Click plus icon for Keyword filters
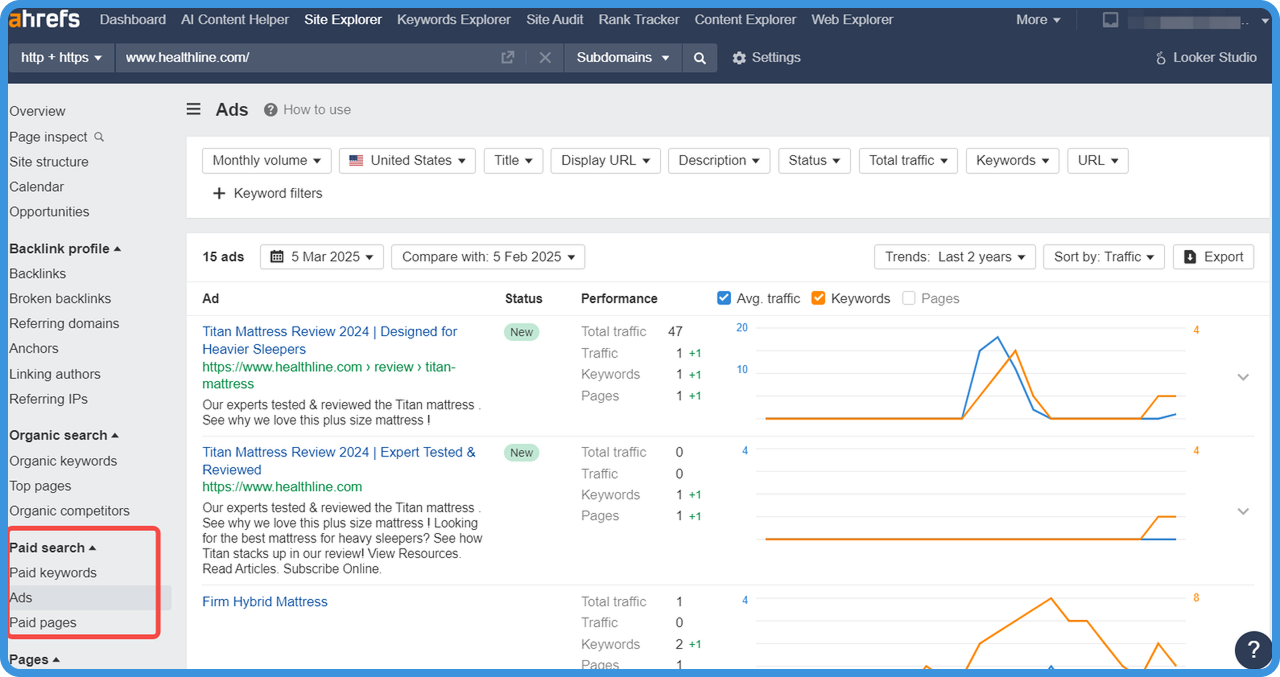Image resolution: width=1280 pixels, height=677 pixels. pyautogui.click(x=219, y=194)
